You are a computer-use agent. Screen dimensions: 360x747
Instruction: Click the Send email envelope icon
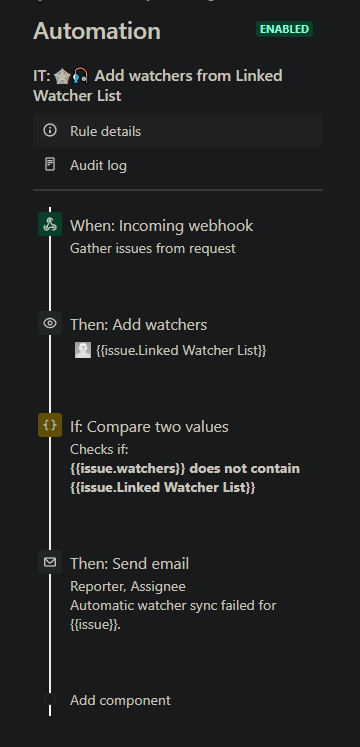[x=50, y=562]
